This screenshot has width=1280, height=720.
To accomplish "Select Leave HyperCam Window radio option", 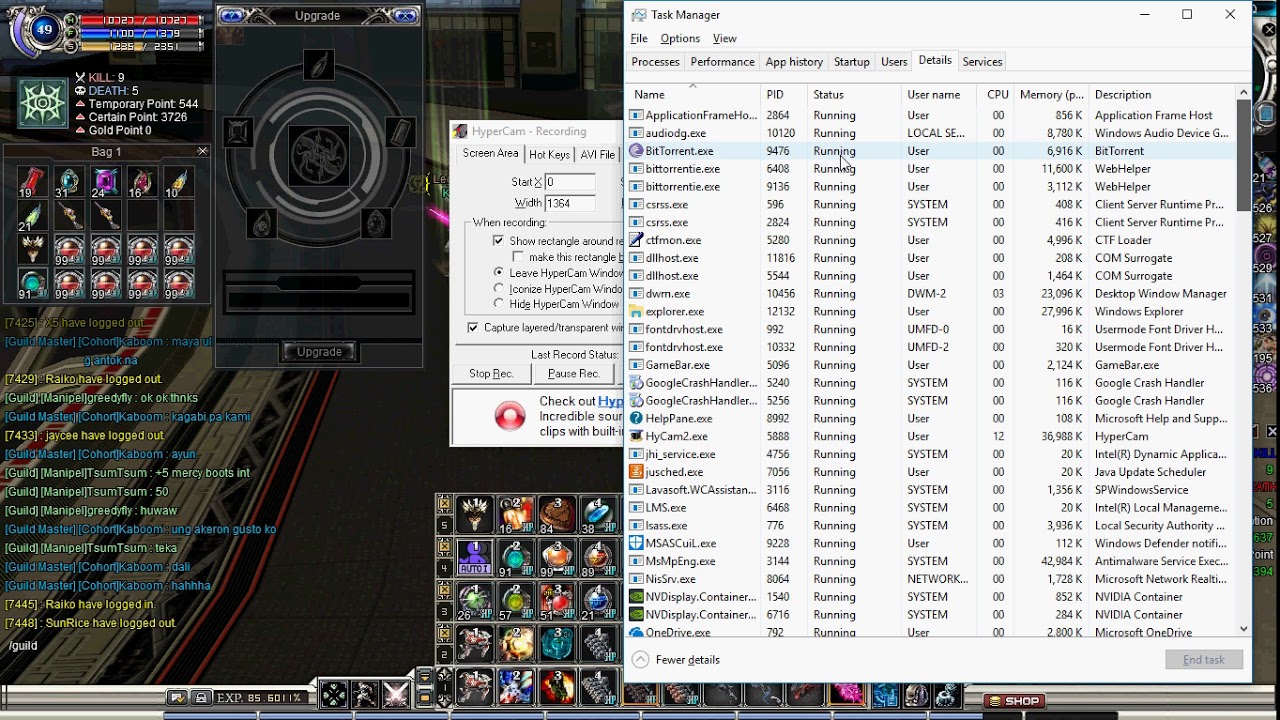I will 499,273.
